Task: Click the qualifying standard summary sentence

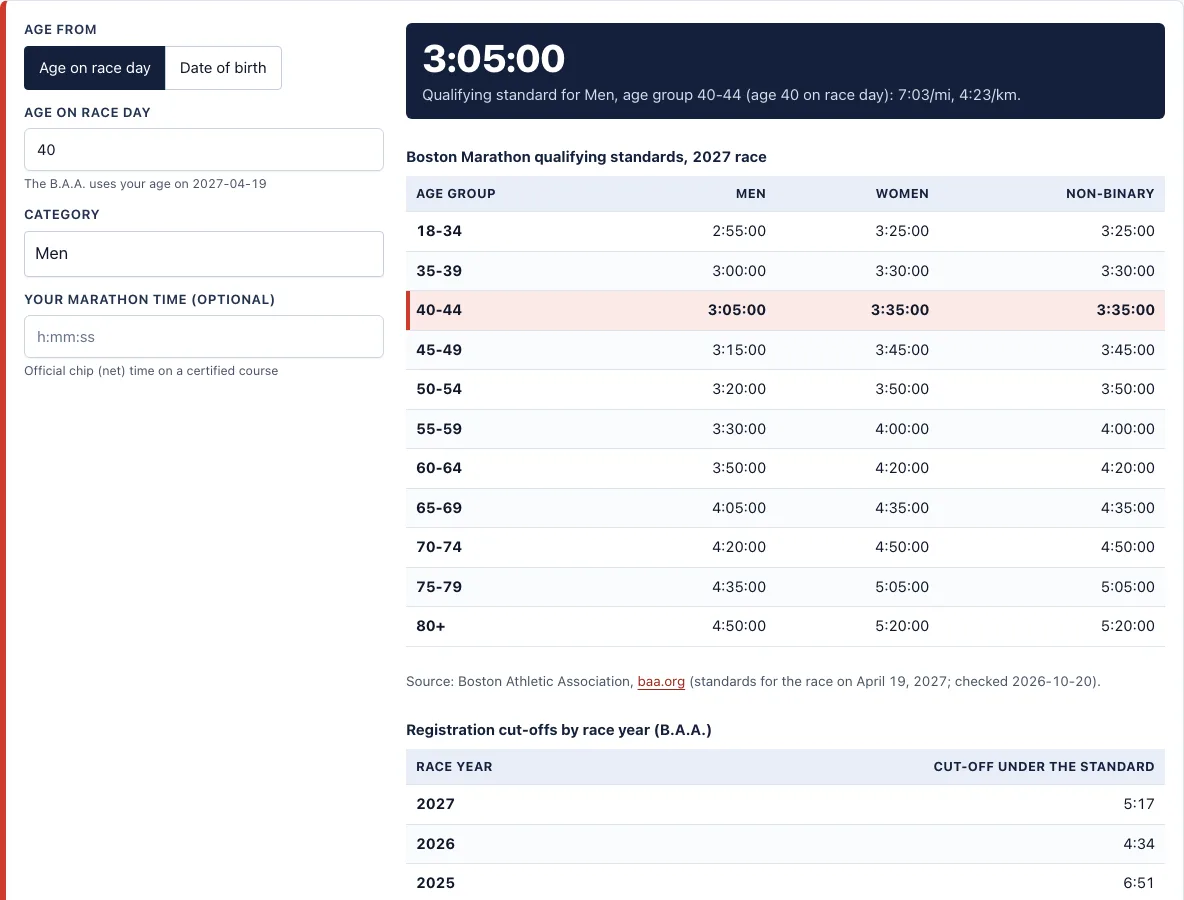Action: pos(721,95)
